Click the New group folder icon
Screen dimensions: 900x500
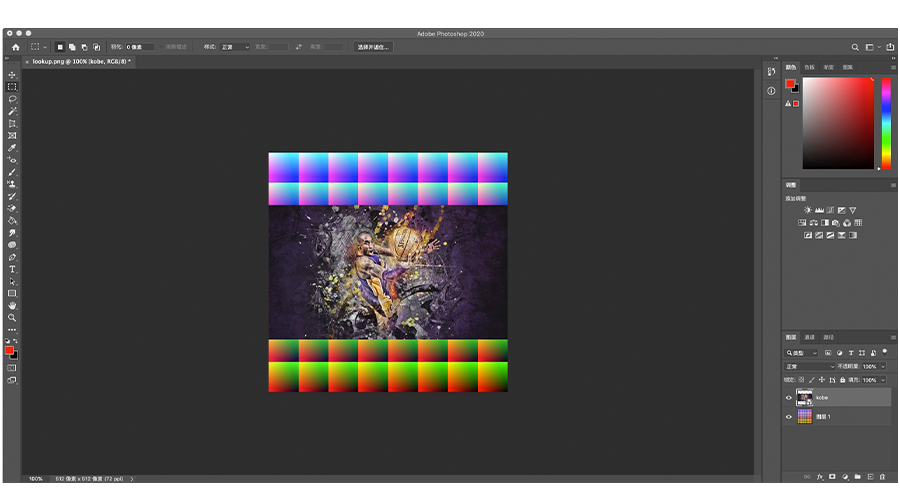tap(858, 476)
